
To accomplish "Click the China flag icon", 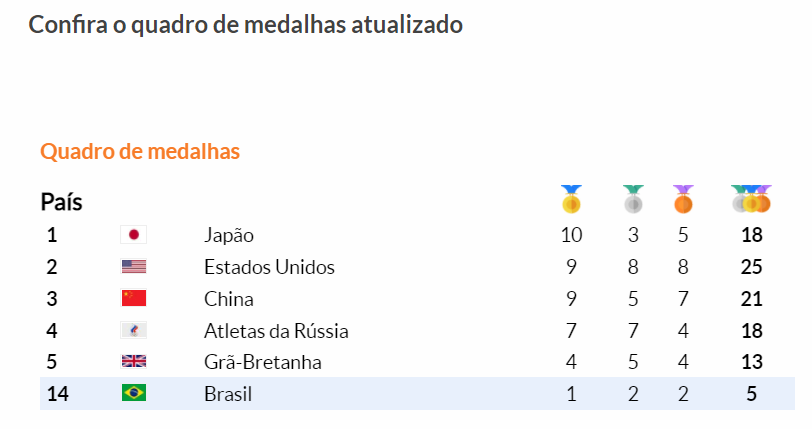I will (133, 298).
